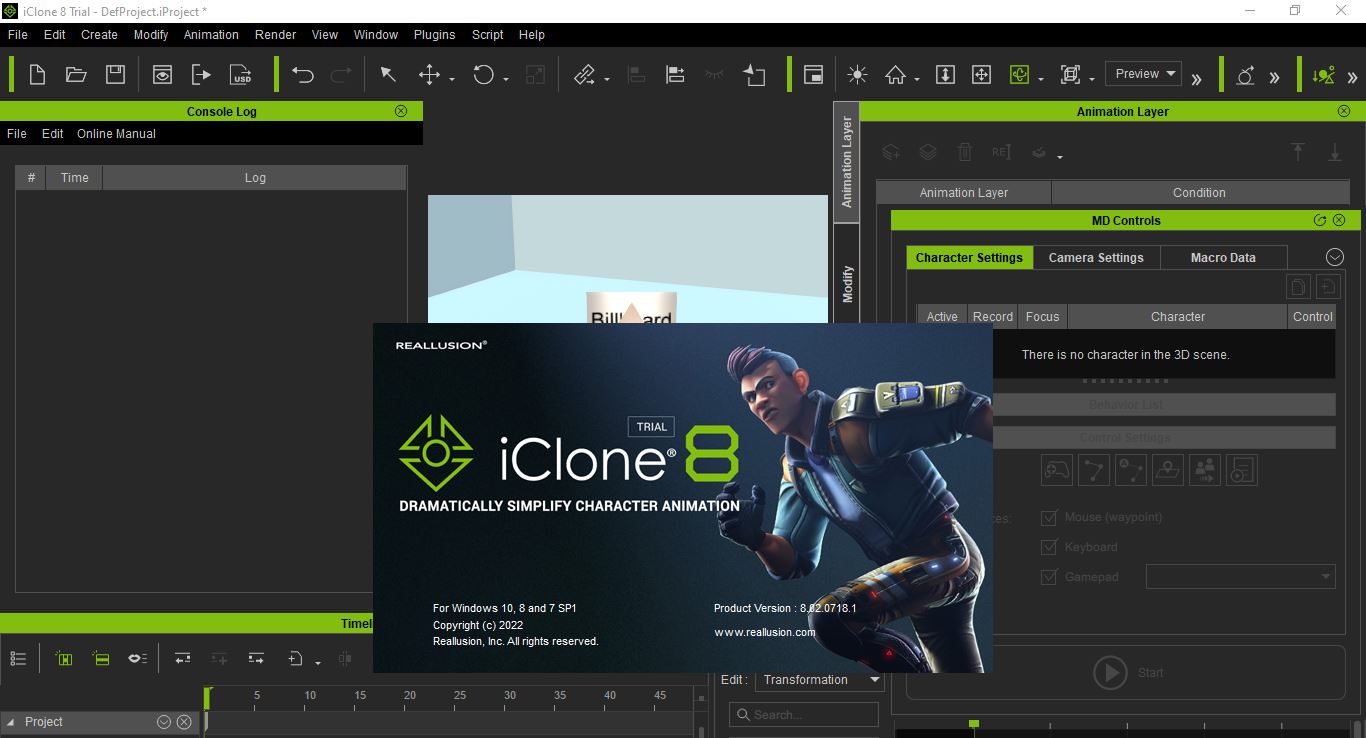Click the align tool icon in toolbar
This screenshot has height=738, width=1366.
click(675, 75)
